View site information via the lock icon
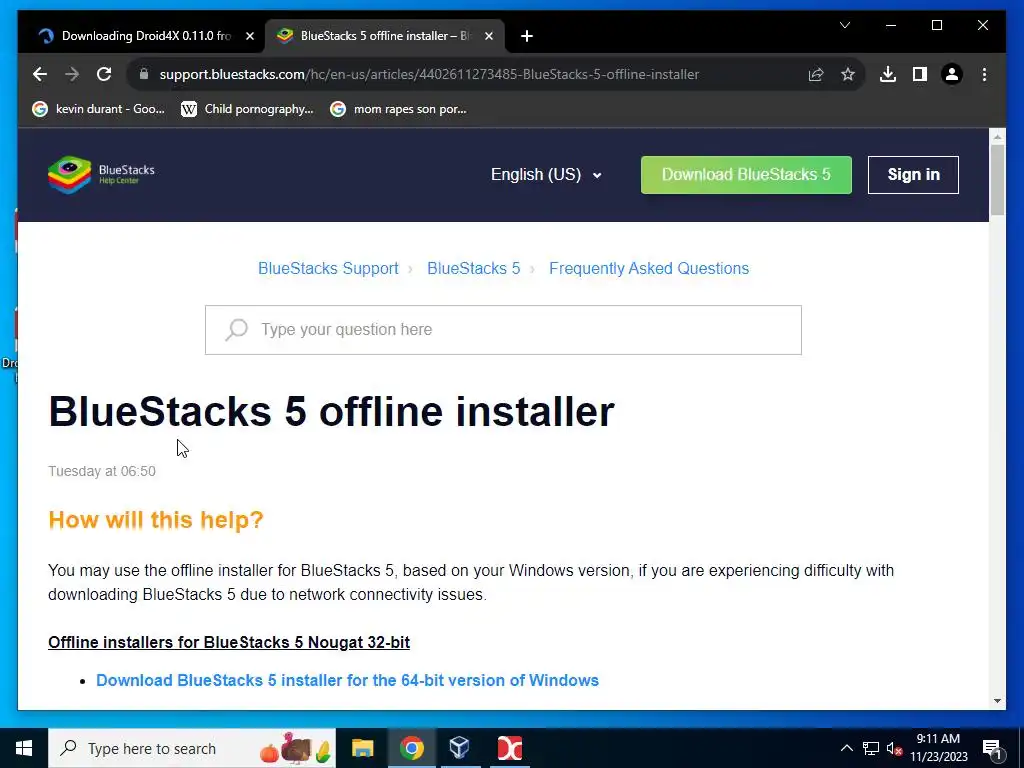1024x768 pixels. (x=144, y=74)
